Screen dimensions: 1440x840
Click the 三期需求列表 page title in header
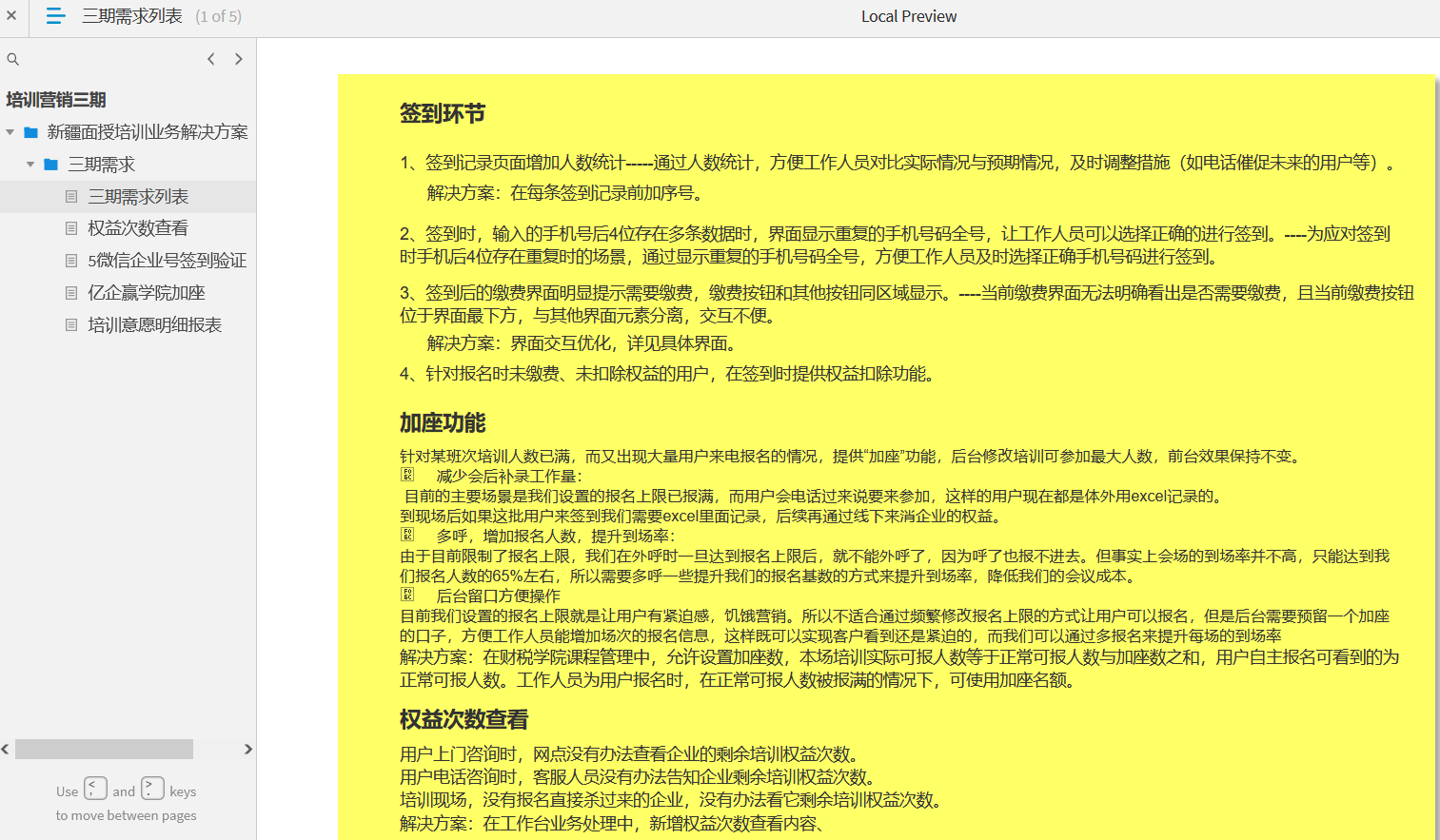[132, 16]
